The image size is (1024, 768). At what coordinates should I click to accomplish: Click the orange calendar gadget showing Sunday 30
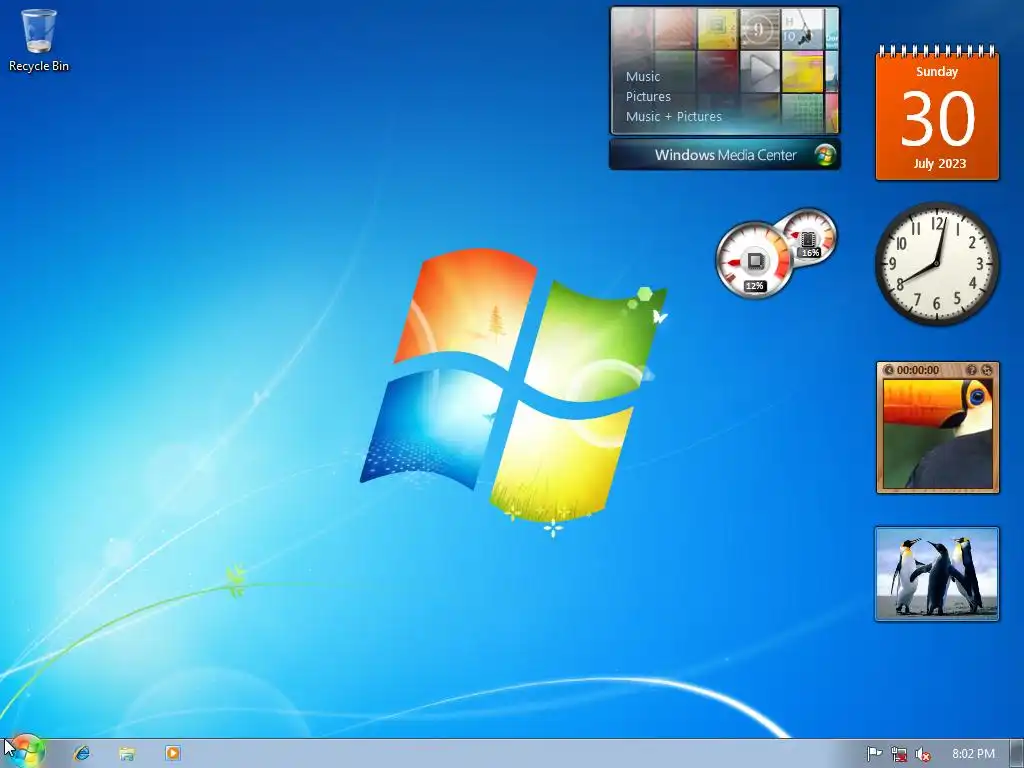[x=937, y=115]
